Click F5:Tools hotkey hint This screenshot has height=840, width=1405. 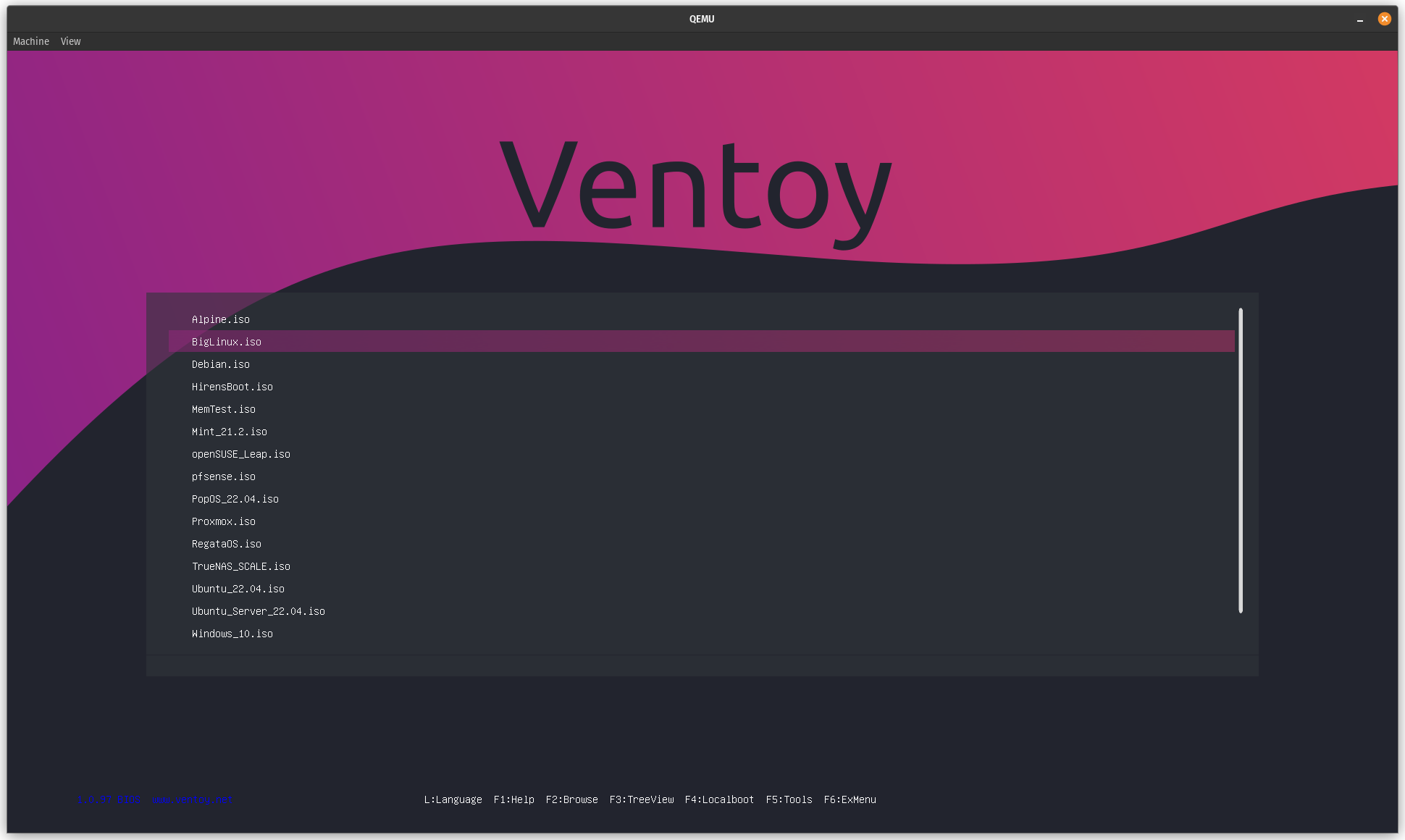tap(789, 799)
